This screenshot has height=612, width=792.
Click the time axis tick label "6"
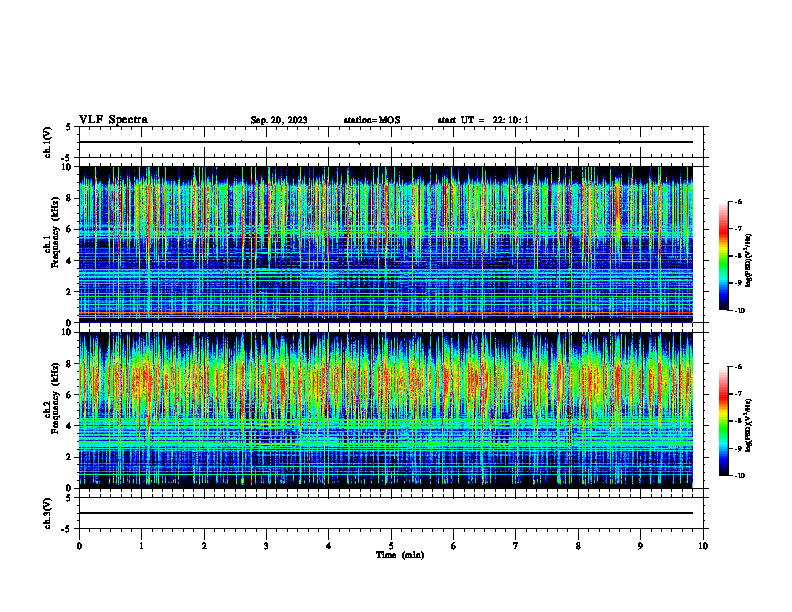(x=454, y=546)
